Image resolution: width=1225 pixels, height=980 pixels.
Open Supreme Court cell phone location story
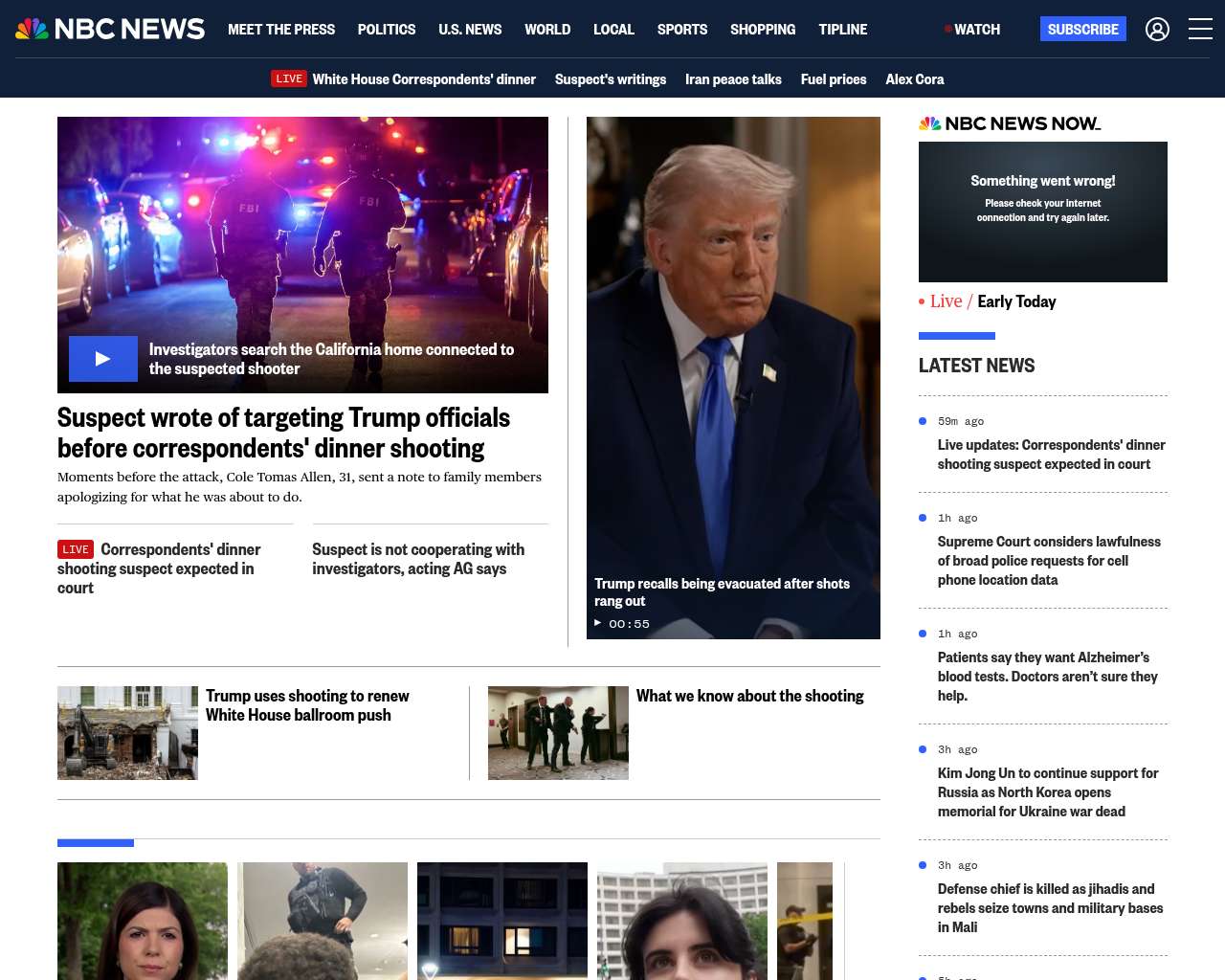1048,561
